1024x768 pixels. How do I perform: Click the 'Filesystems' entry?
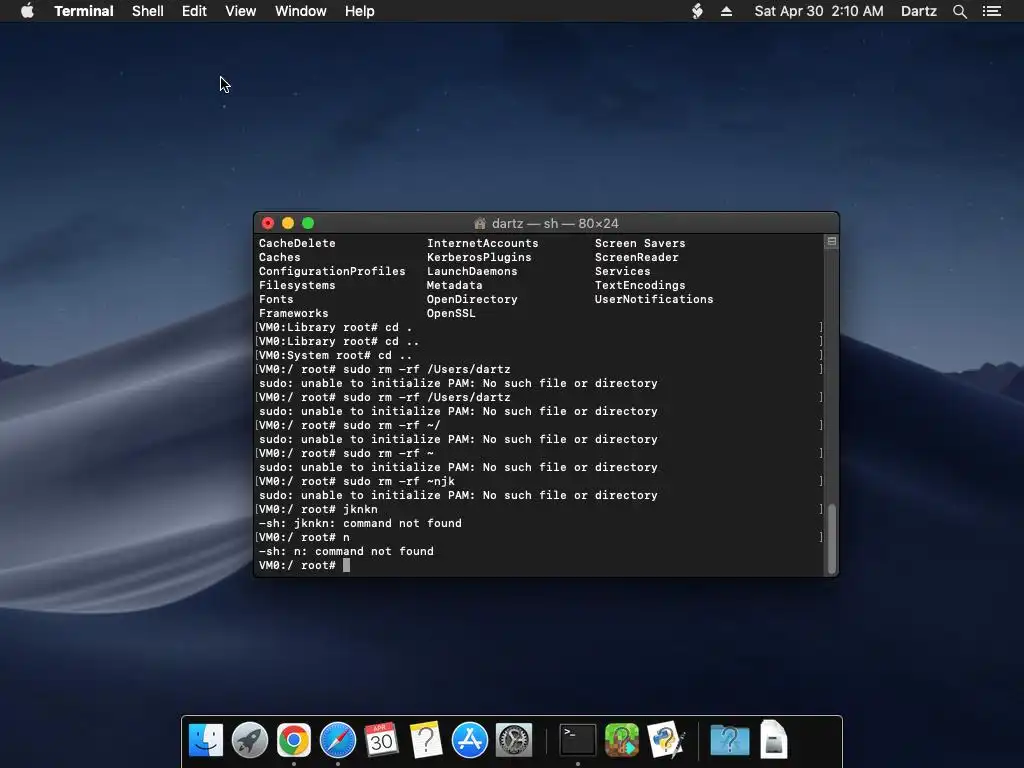click(x=297, y=285)
